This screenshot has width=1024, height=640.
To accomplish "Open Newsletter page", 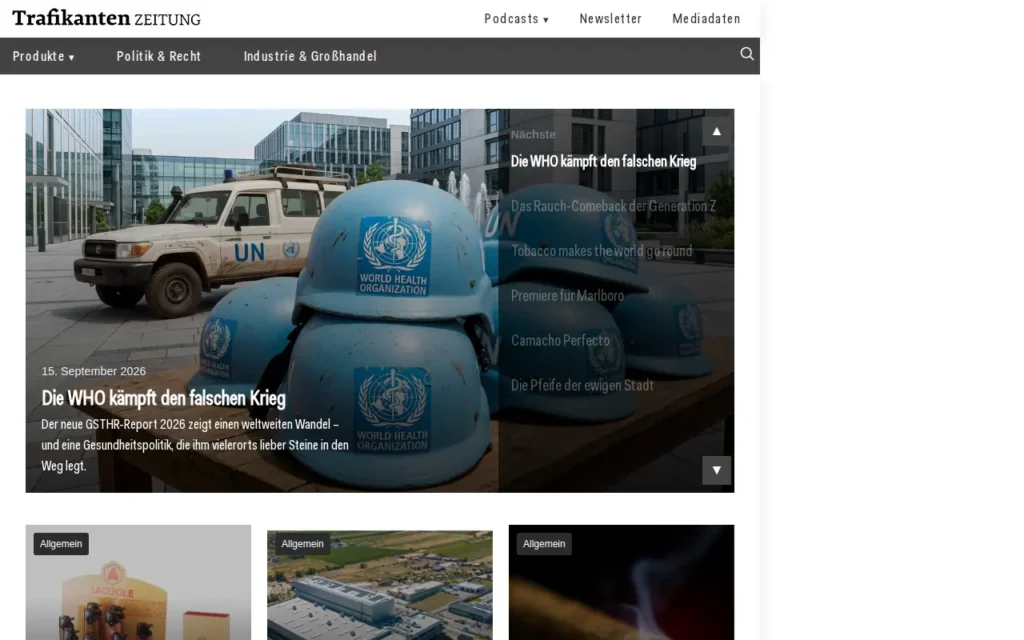I will click(x=610, y=19).
